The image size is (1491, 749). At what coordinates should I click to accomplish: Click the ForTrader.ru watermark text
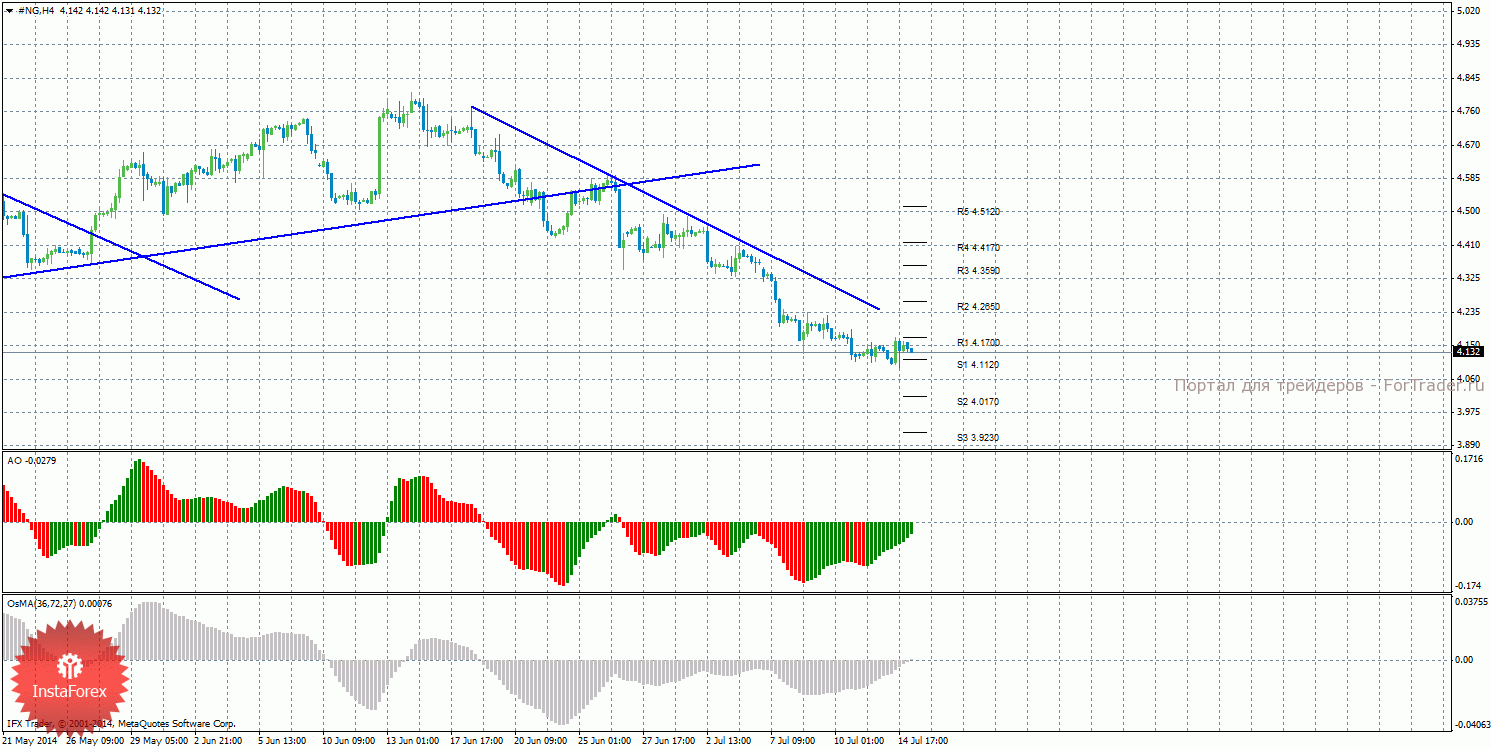(x=1328, y=386)
